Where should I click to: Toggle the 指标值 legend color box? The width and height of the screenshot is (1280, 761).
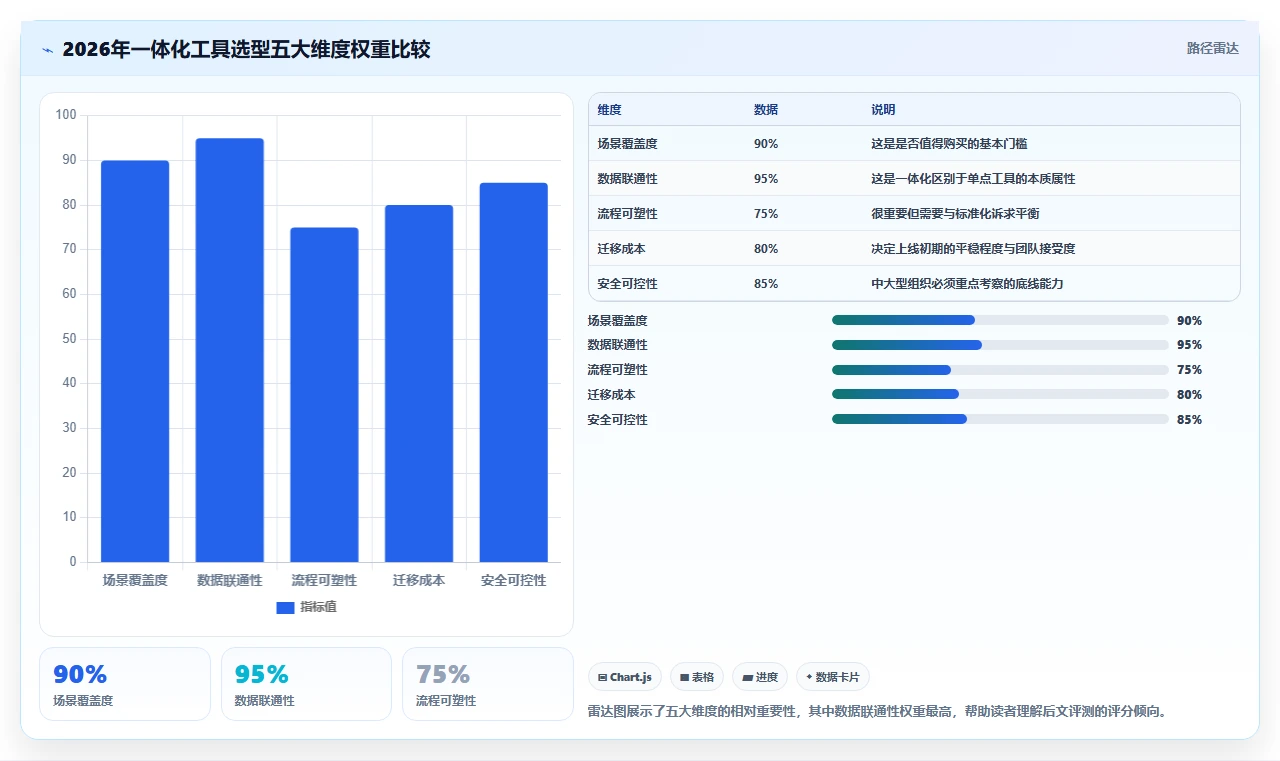pos(285,607)
